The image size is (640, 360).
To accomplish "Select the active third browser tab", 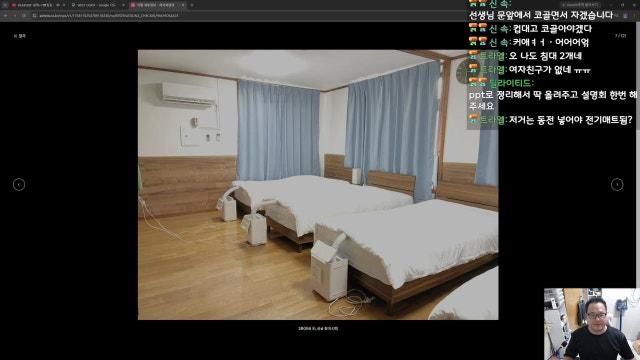I will [157, 5].
